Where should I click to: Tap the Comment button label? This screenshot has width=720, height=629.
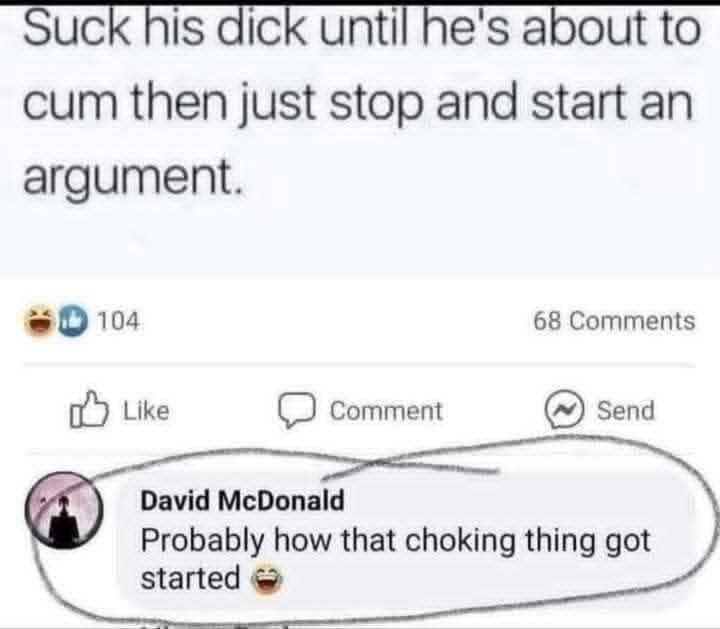click(x=386, y=410)
